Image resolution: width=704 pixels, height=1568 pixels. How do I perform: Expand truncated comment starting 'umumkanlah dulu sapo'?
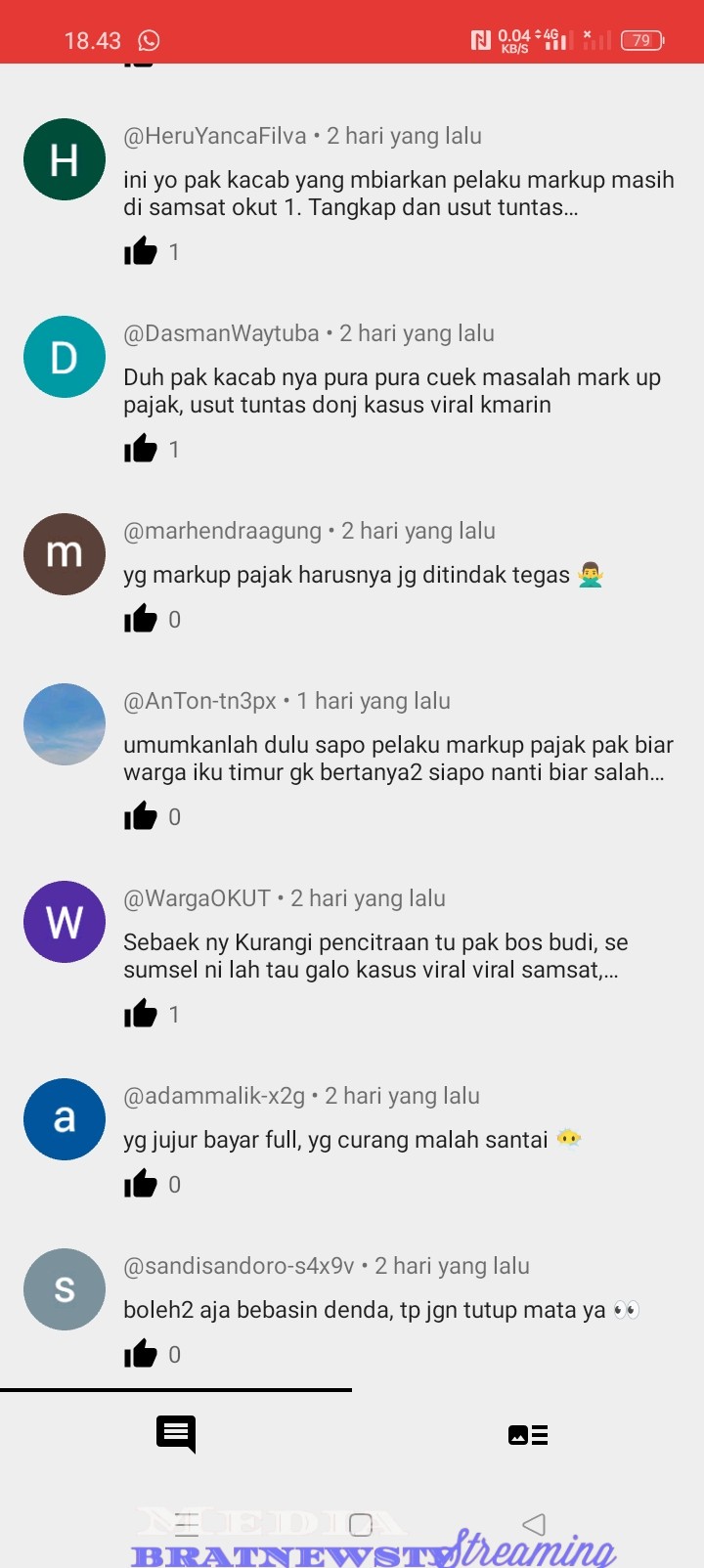tap(398, 759)
